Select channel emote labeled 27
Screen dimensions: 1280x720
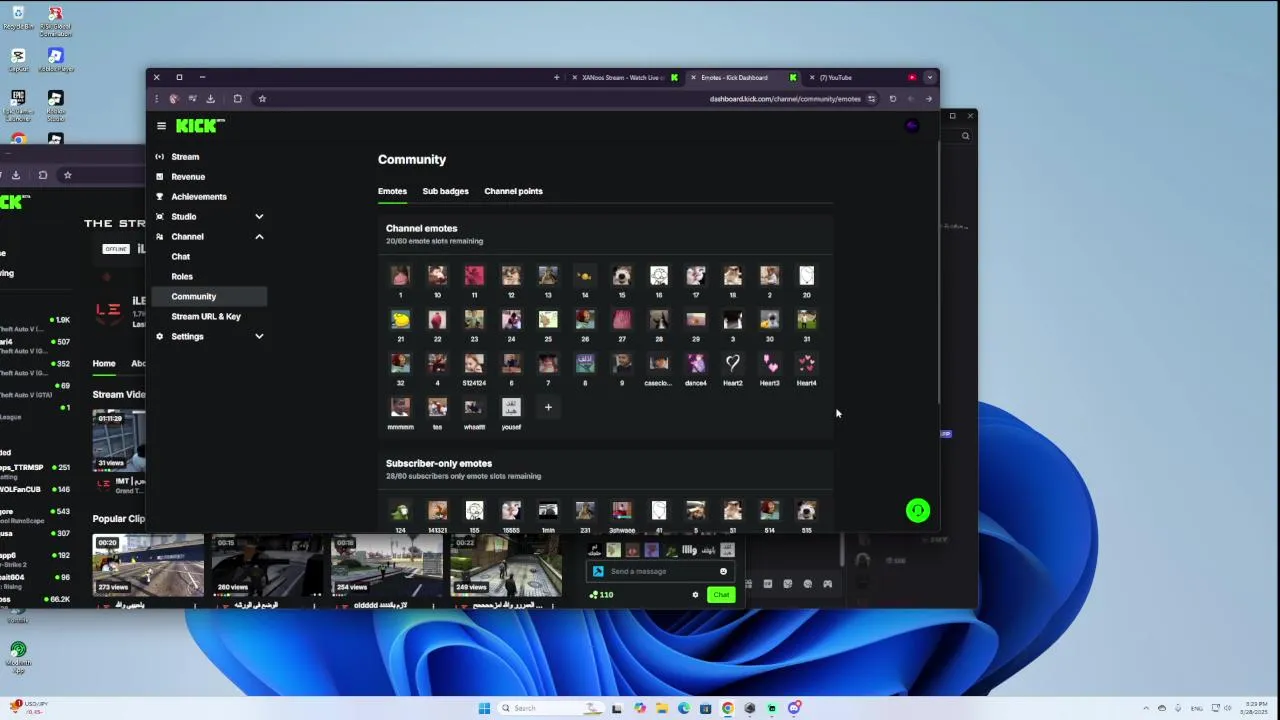click(622, 320)
